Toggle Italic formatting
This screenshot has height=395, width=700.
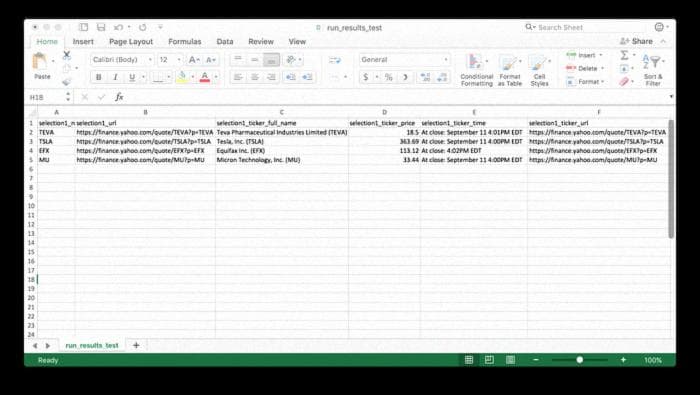click(x=115, y=77)
